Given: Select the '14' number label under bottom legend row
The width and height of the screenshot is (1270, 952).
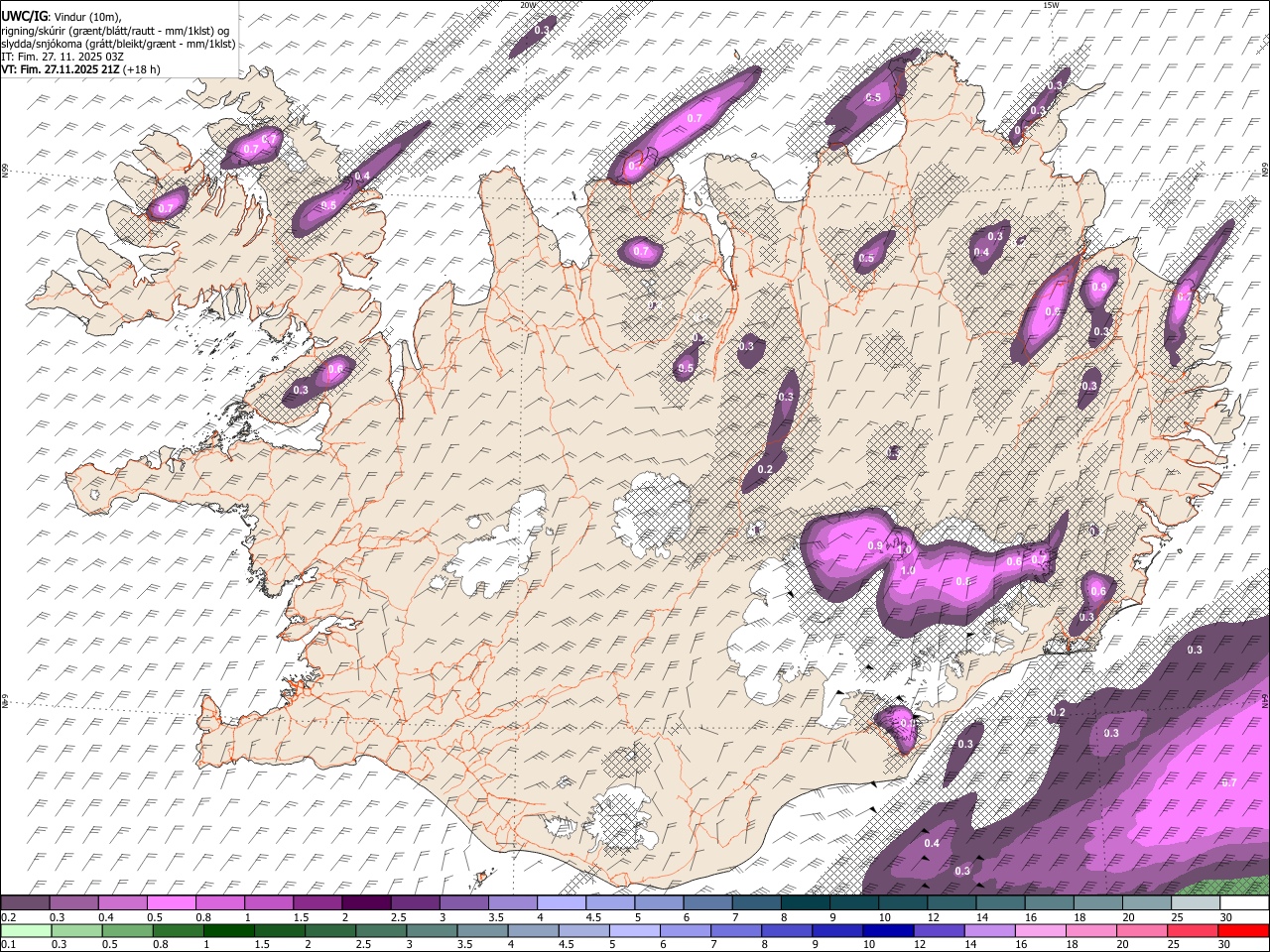Looking at the screenshot, I should (973, 944).
